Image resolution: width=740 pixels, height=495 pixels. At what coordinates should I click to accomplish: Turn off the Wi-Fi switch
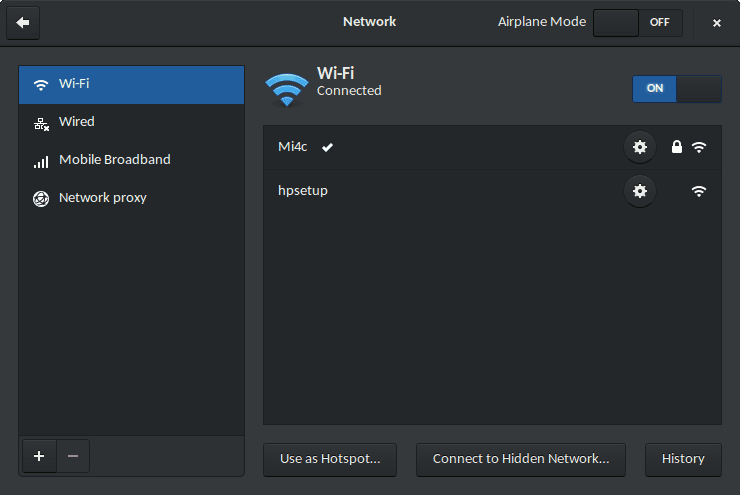click(676, 88)
